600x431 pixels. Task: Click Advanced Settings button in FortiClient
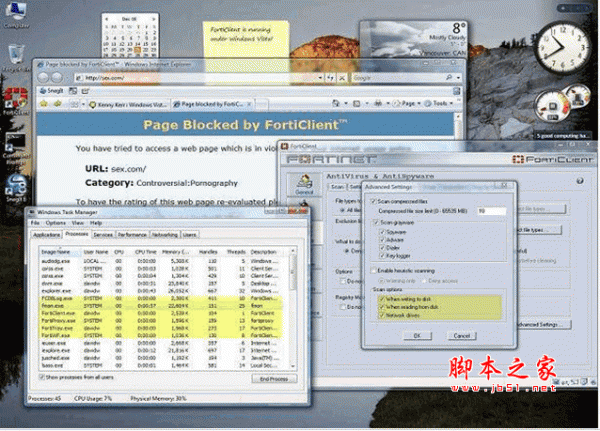(x=544, y=325)
